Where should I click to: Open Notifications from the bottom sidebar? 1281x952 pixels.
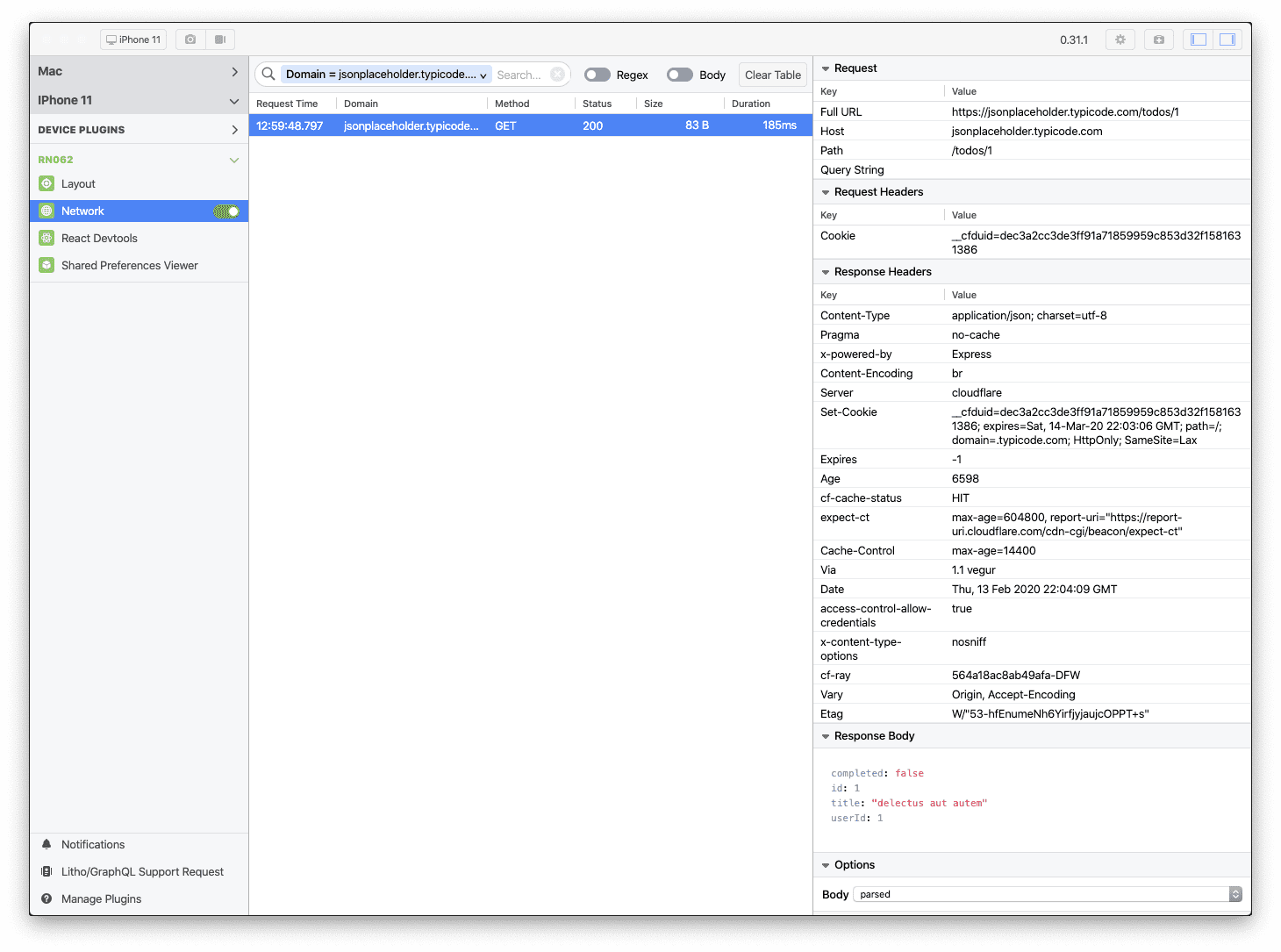tap(93, 844)
